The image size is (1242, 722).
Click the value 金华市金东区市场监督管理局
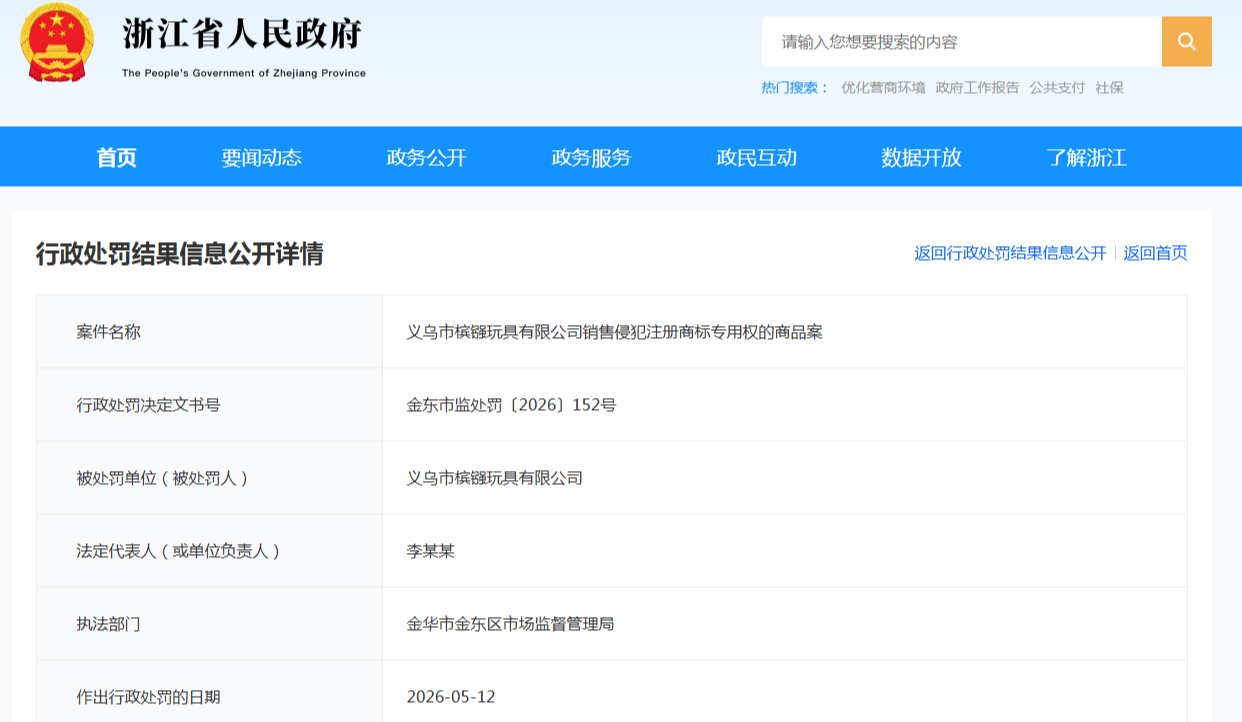coord(510,624)
